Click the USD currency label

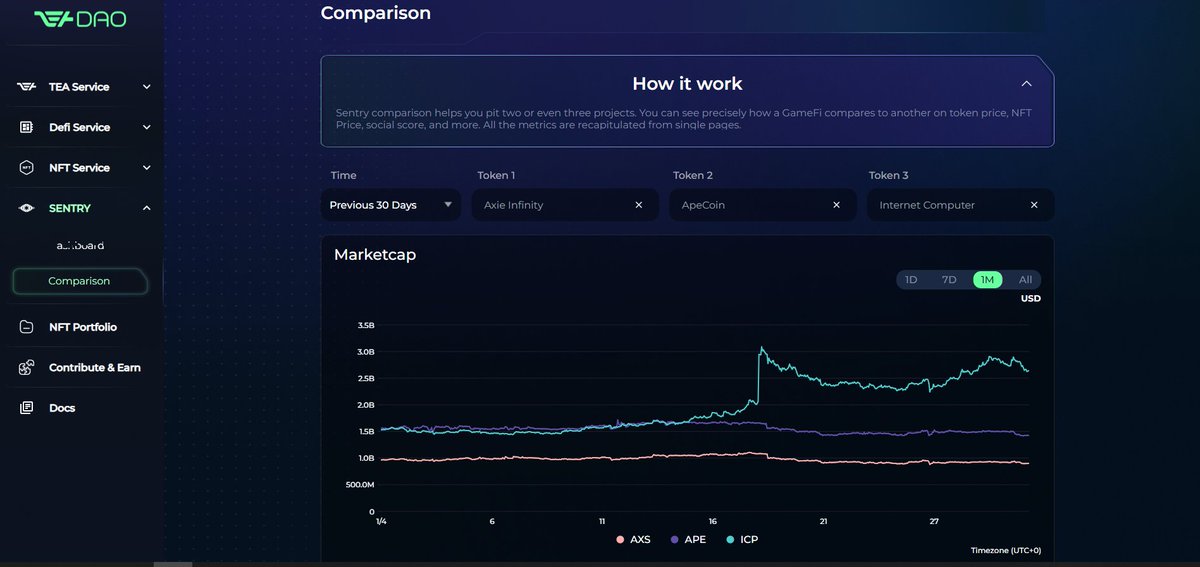coord(1030,298)
